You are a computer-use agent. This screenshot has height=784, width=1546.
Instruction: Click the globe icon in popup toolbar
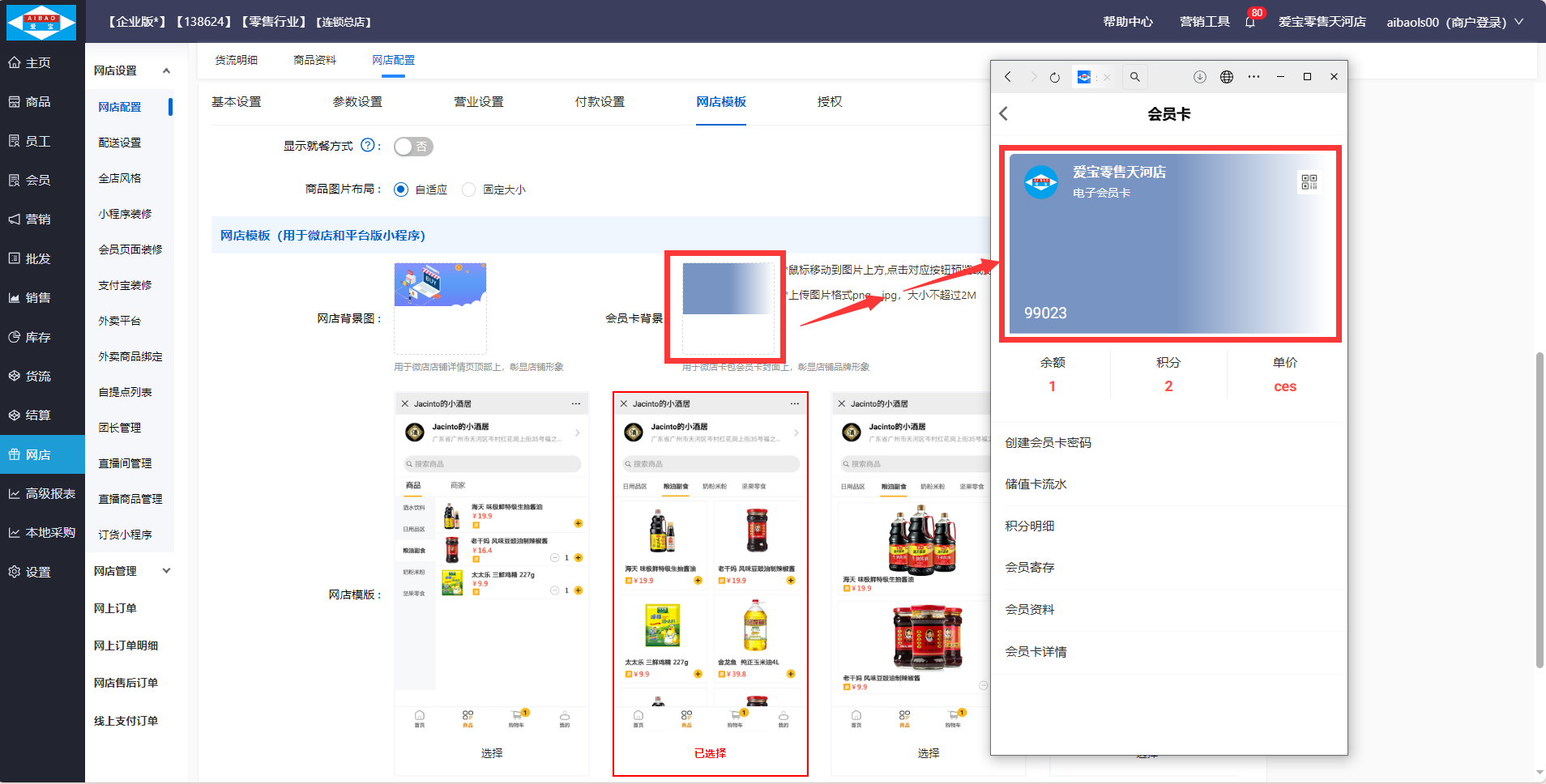point(1227,77)
